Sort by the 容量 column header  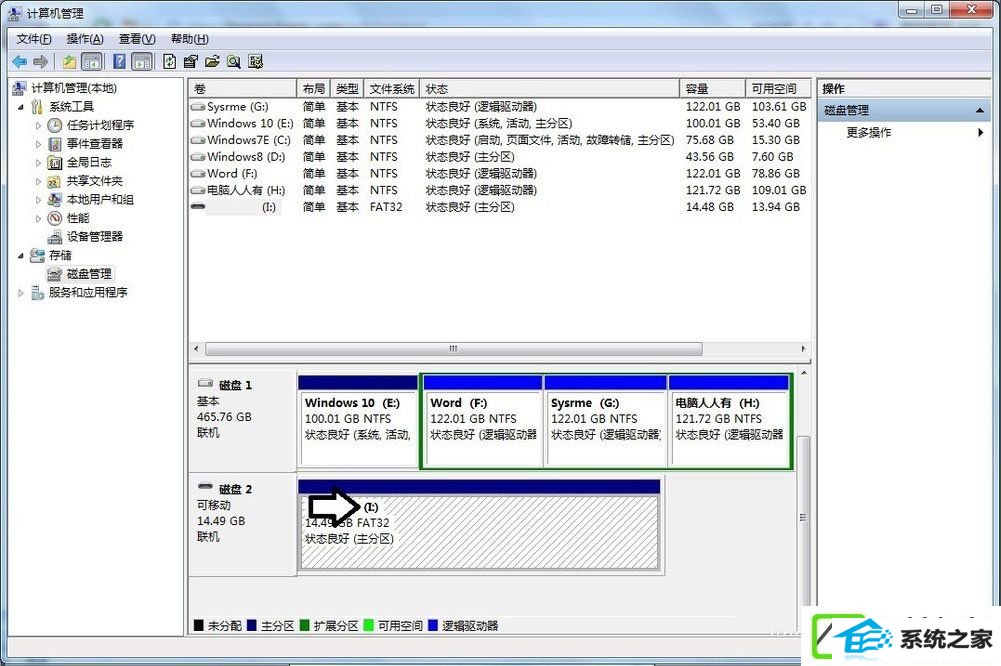coord(712,89)
